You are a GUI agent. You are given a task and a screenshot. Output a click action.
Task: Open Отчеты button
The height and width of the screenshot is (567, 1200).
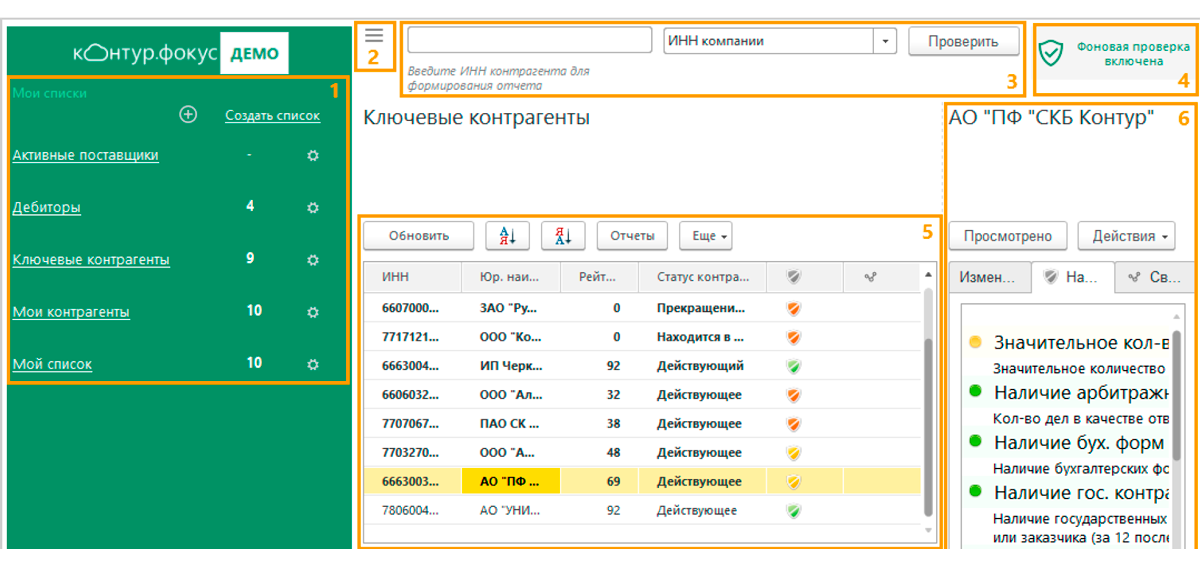[632, 236]
